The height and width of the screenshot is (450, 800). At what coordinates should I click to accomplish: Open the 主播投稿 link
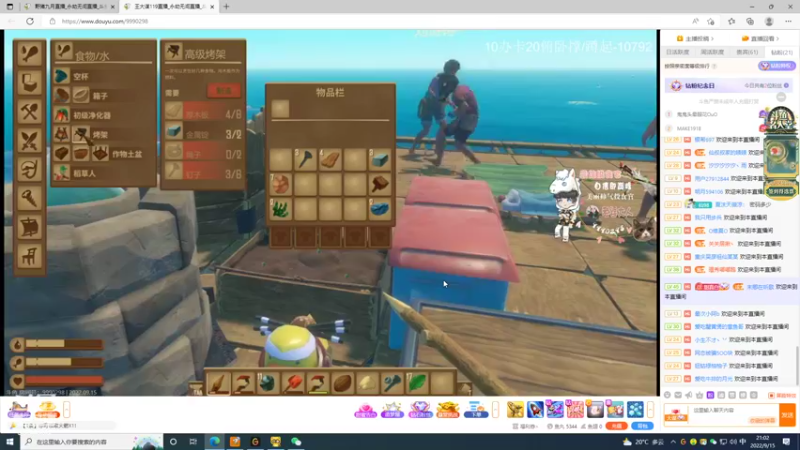click(695, 39)
